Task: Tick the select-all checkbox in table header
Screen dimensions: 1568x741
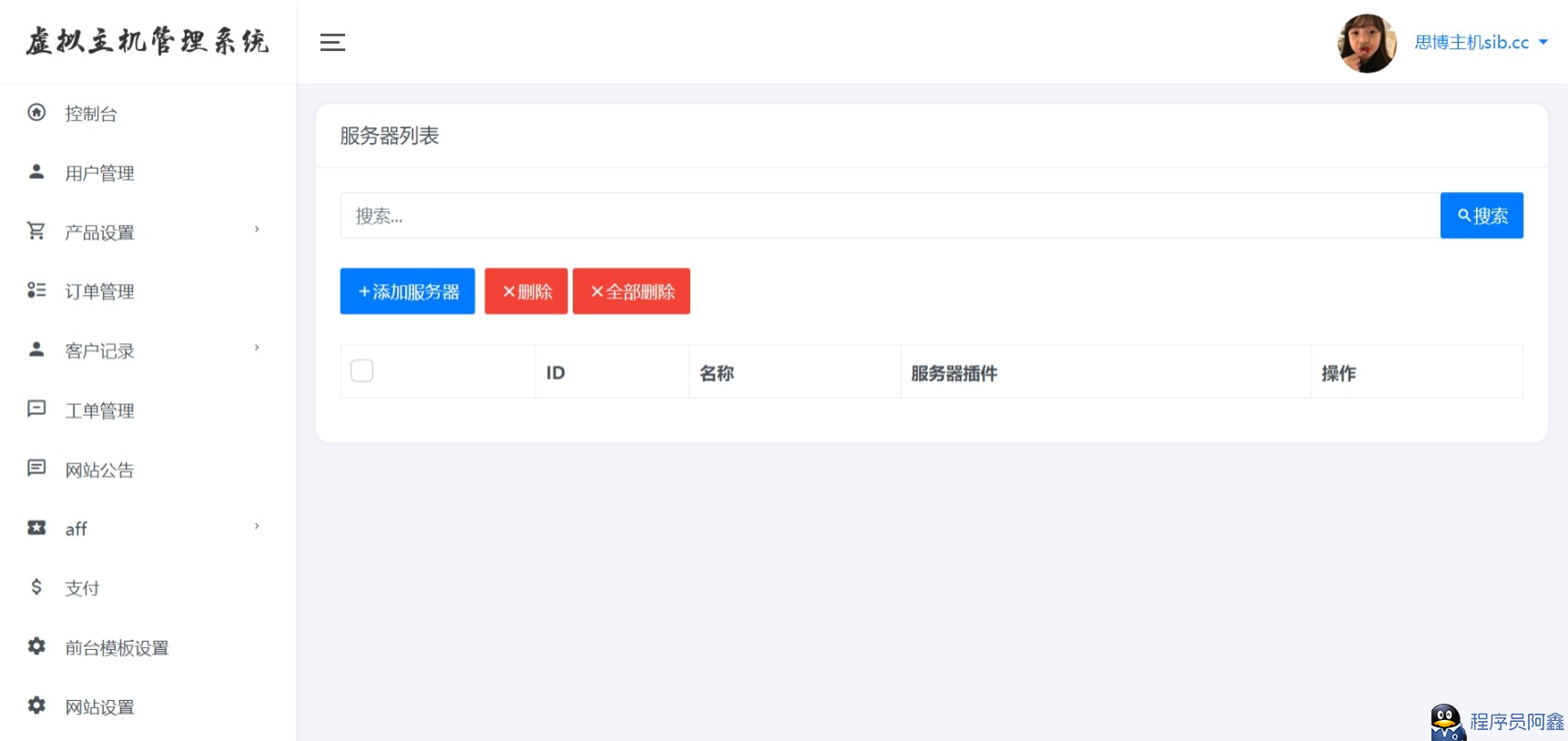Action: (361, 370)
